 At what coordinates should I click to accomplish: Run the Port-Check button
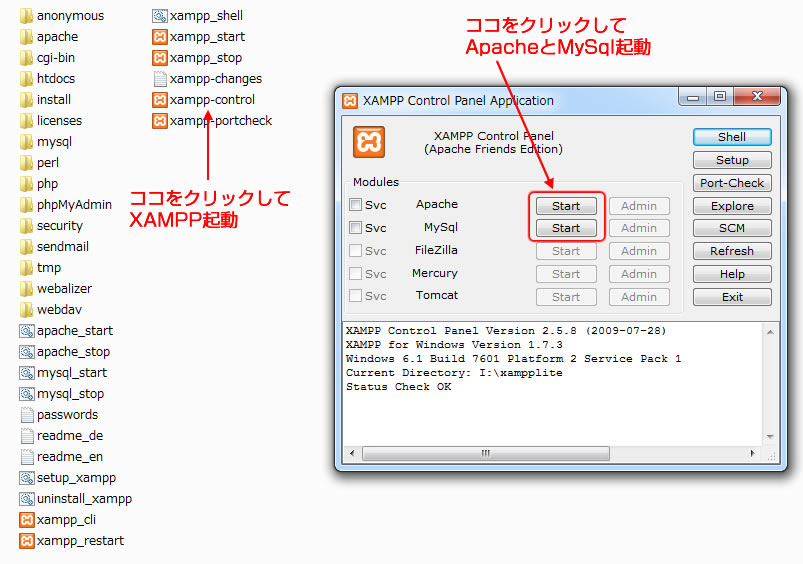click(732, 183)
